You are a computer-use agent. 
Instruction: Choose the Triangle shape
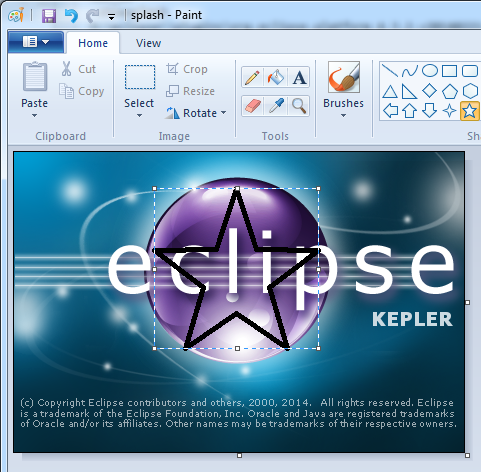coord(390,92)
